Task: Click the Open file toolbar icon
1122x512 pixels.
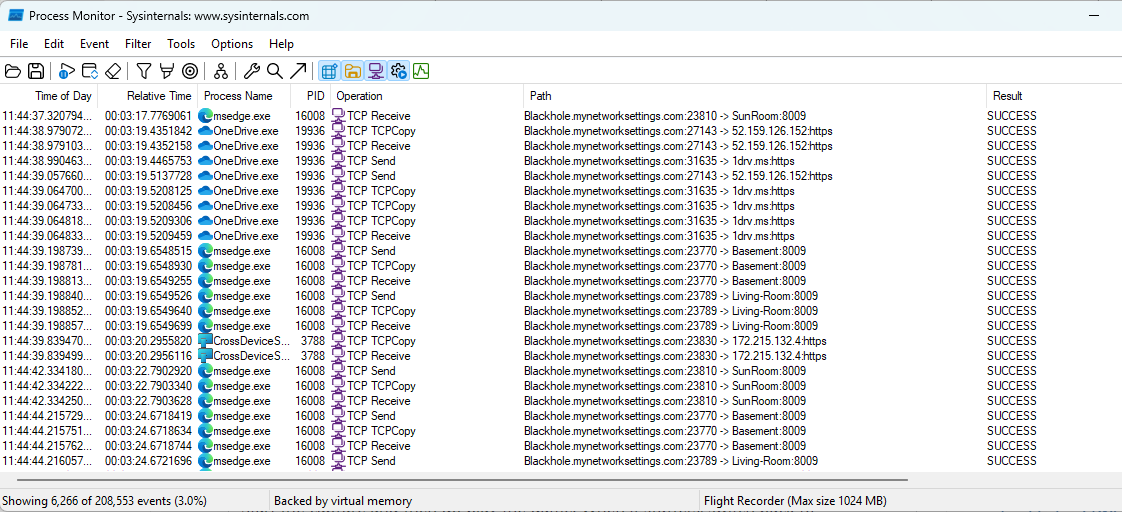Action: pos(12,71)
